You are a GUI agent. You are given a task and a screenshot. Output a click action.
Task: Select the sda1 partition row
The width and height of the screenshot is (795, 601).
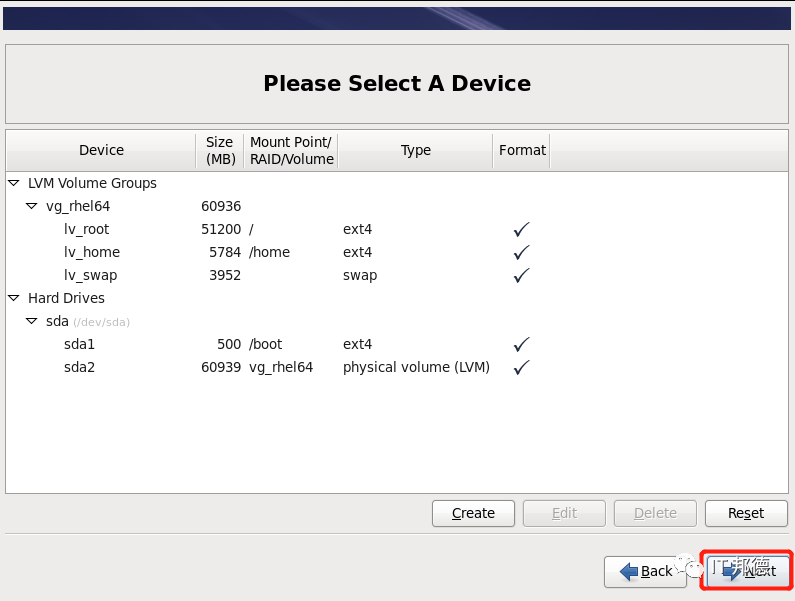(396, 344)
